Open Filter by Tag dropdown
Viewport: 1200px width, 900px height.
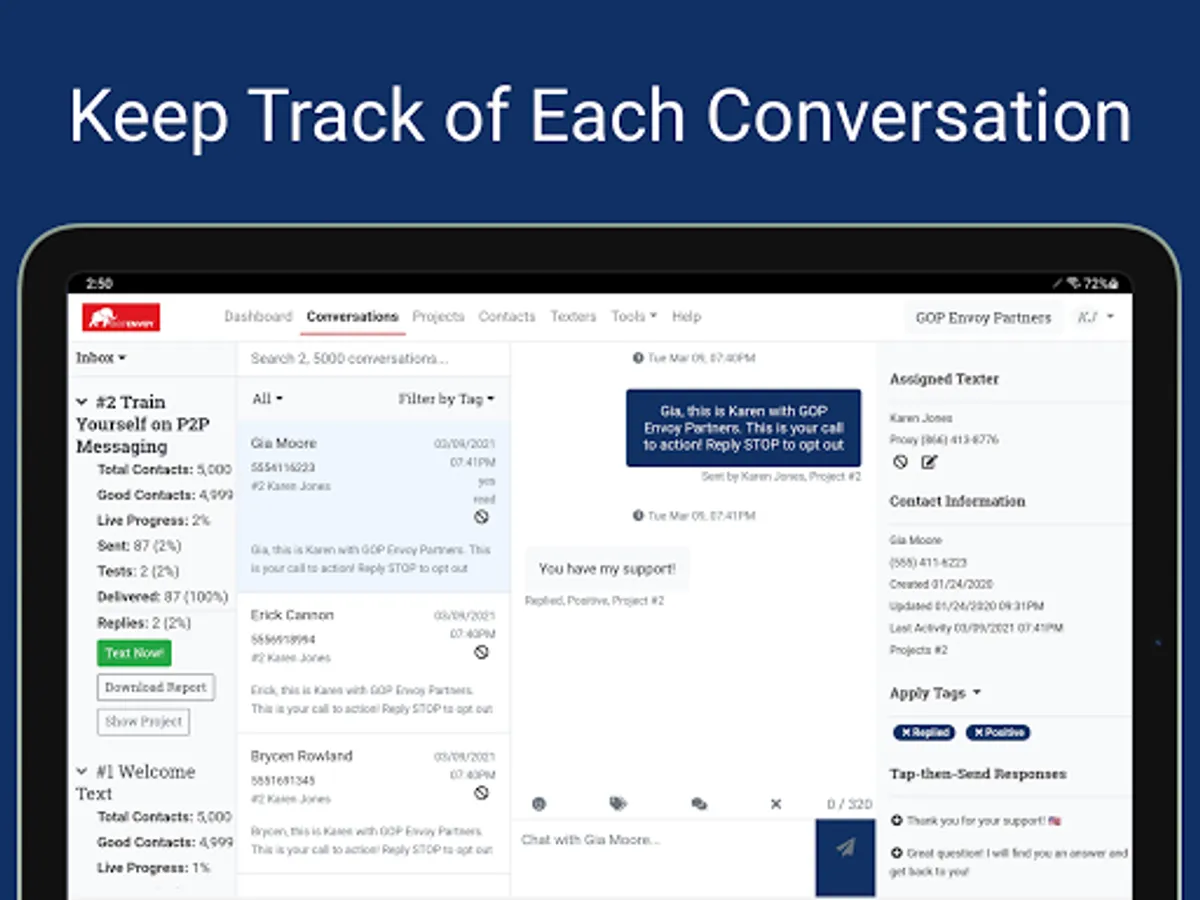pyautogui.click(x=446, y=398)
